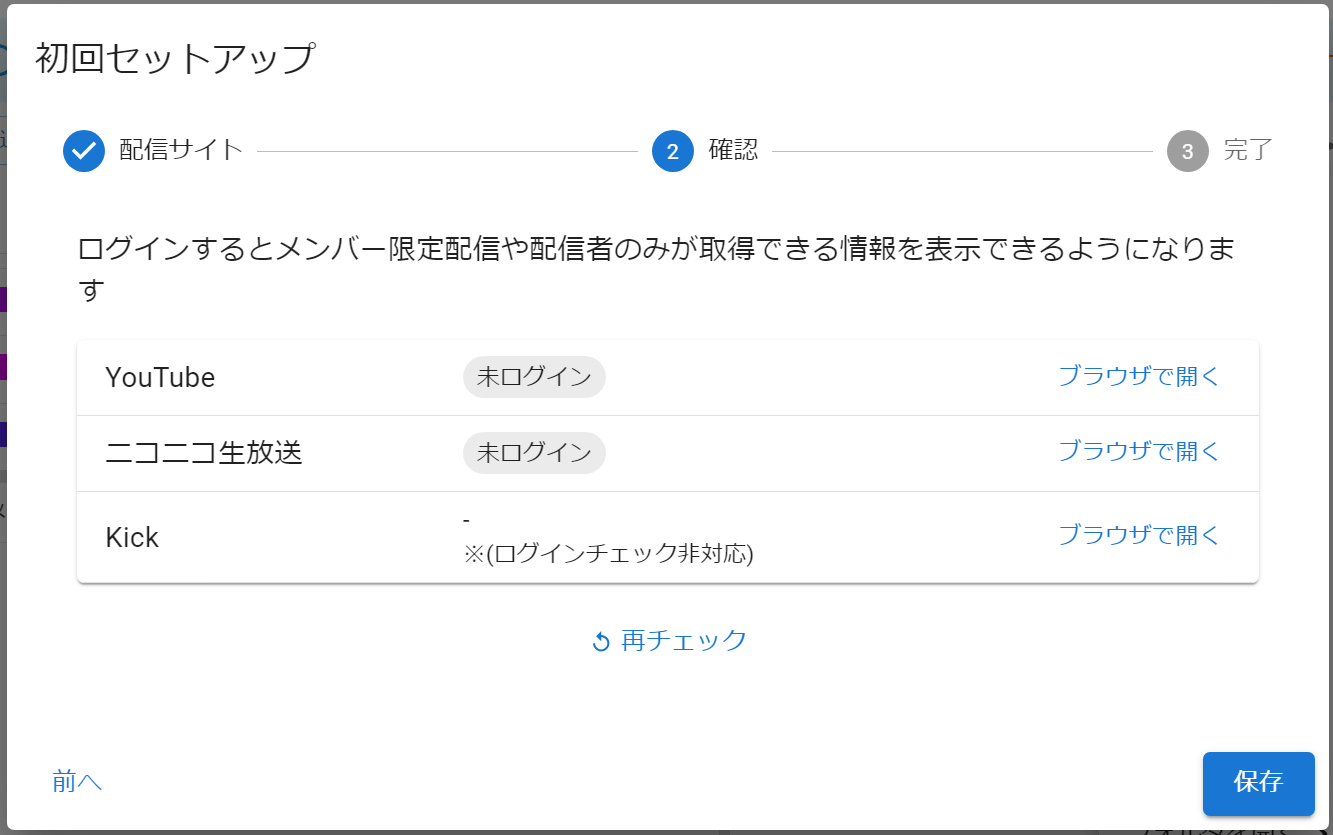Click the step 3 number circle
The image size is (1333, 835).
point(1187,151)
